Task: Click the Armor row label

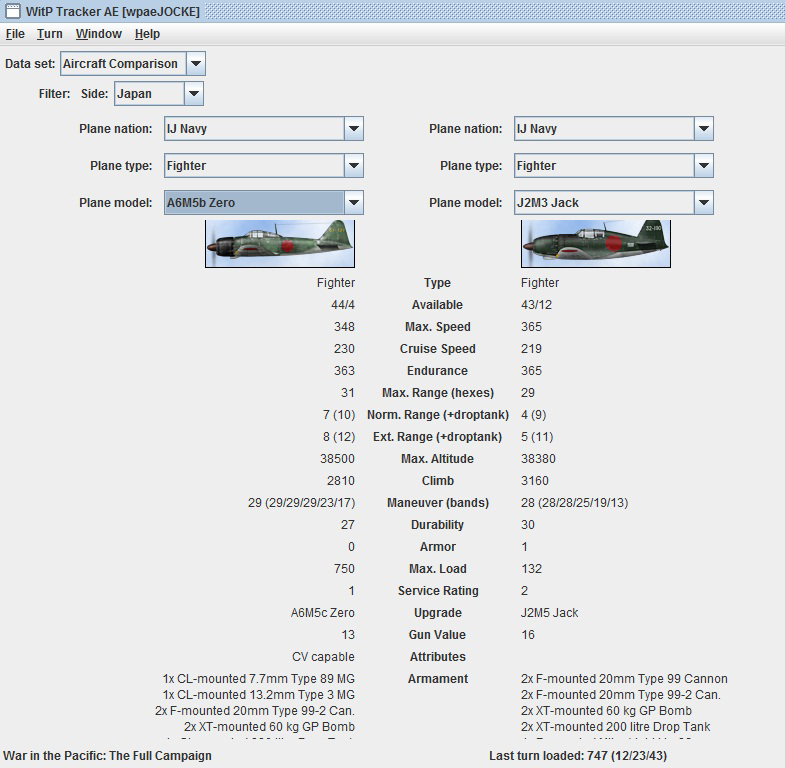Action: point(438,547)
